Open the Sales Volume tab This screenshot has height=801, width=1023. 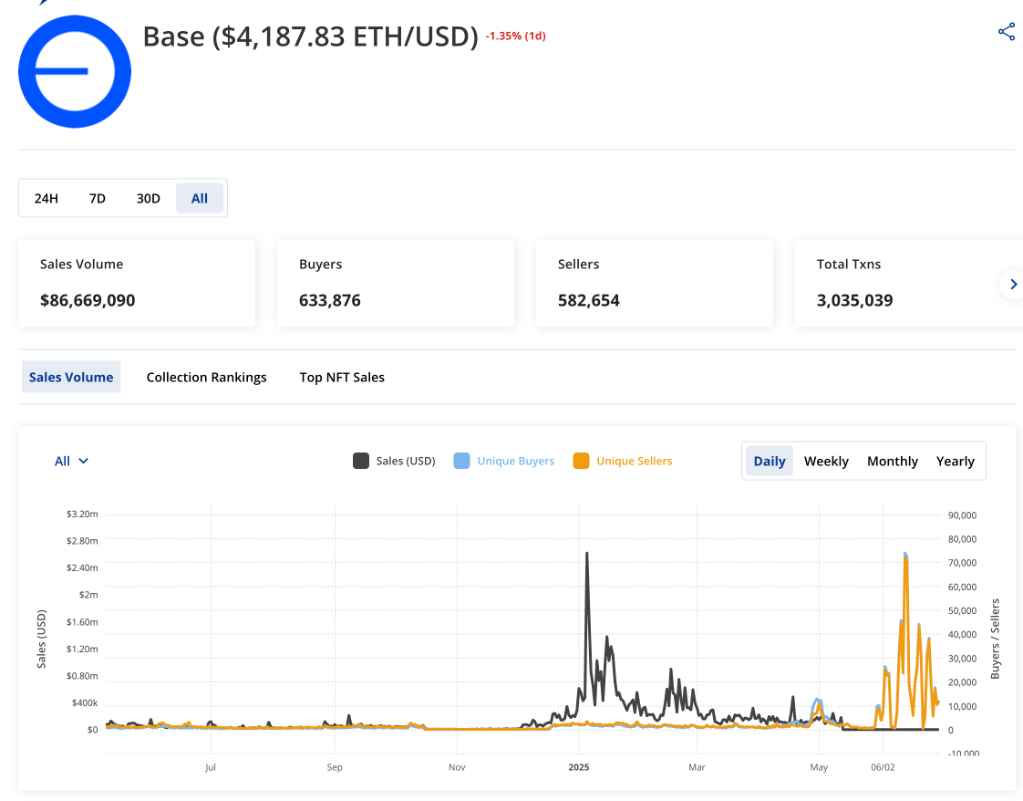click(71, 377)
